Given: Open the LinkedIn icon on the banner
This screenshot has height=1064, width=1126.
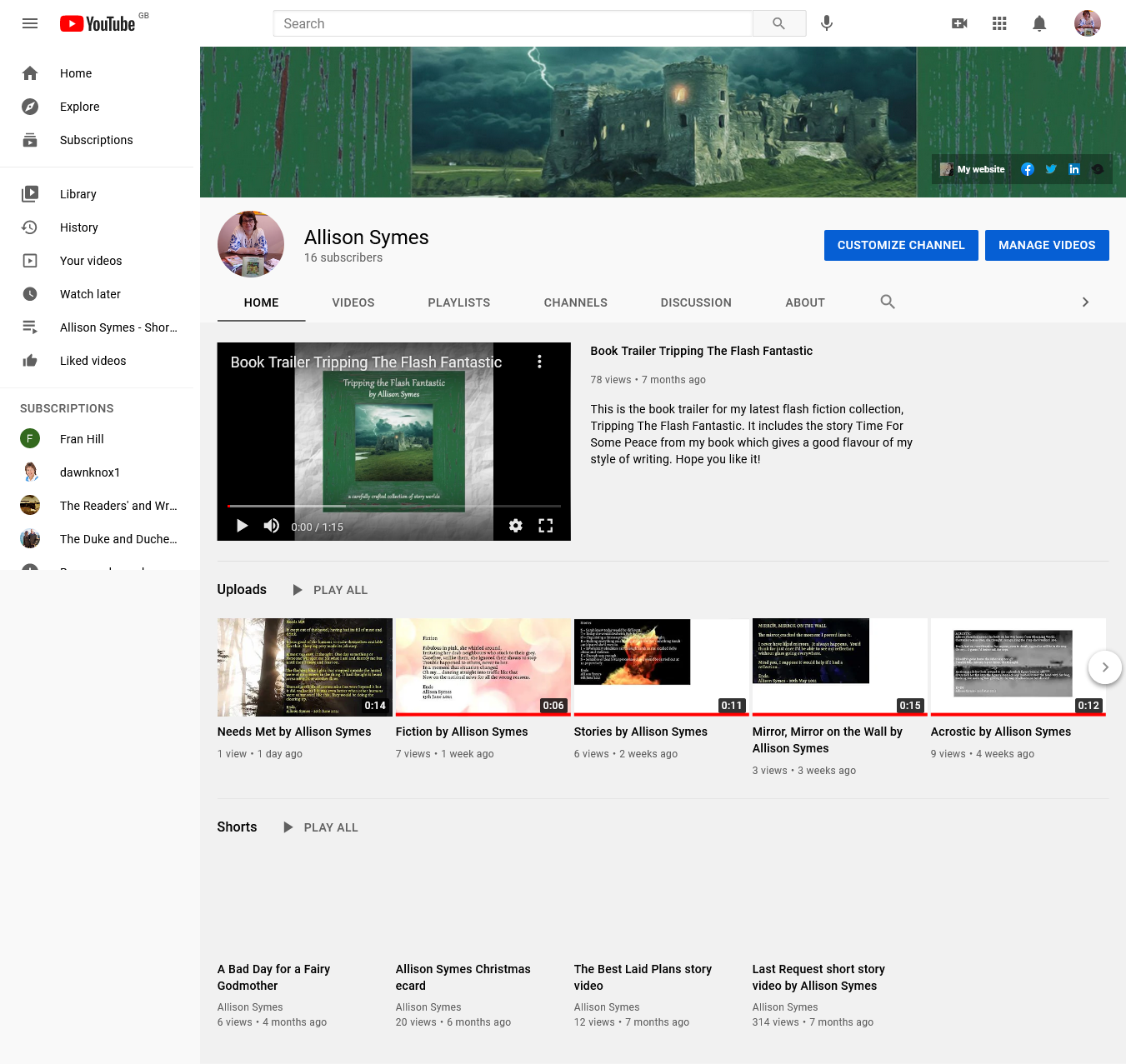Looking at the screenshot, I should point(1074,169).
